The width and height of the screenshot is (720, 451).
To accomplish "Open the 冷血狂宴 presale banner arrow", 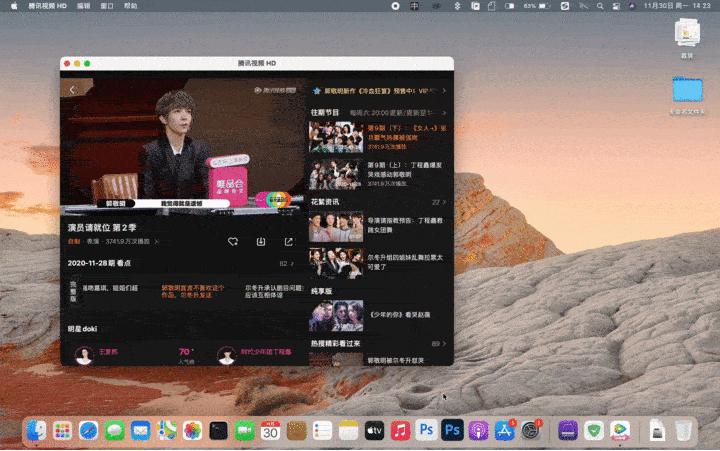I will pyautogui.click(x=444, y=91).
